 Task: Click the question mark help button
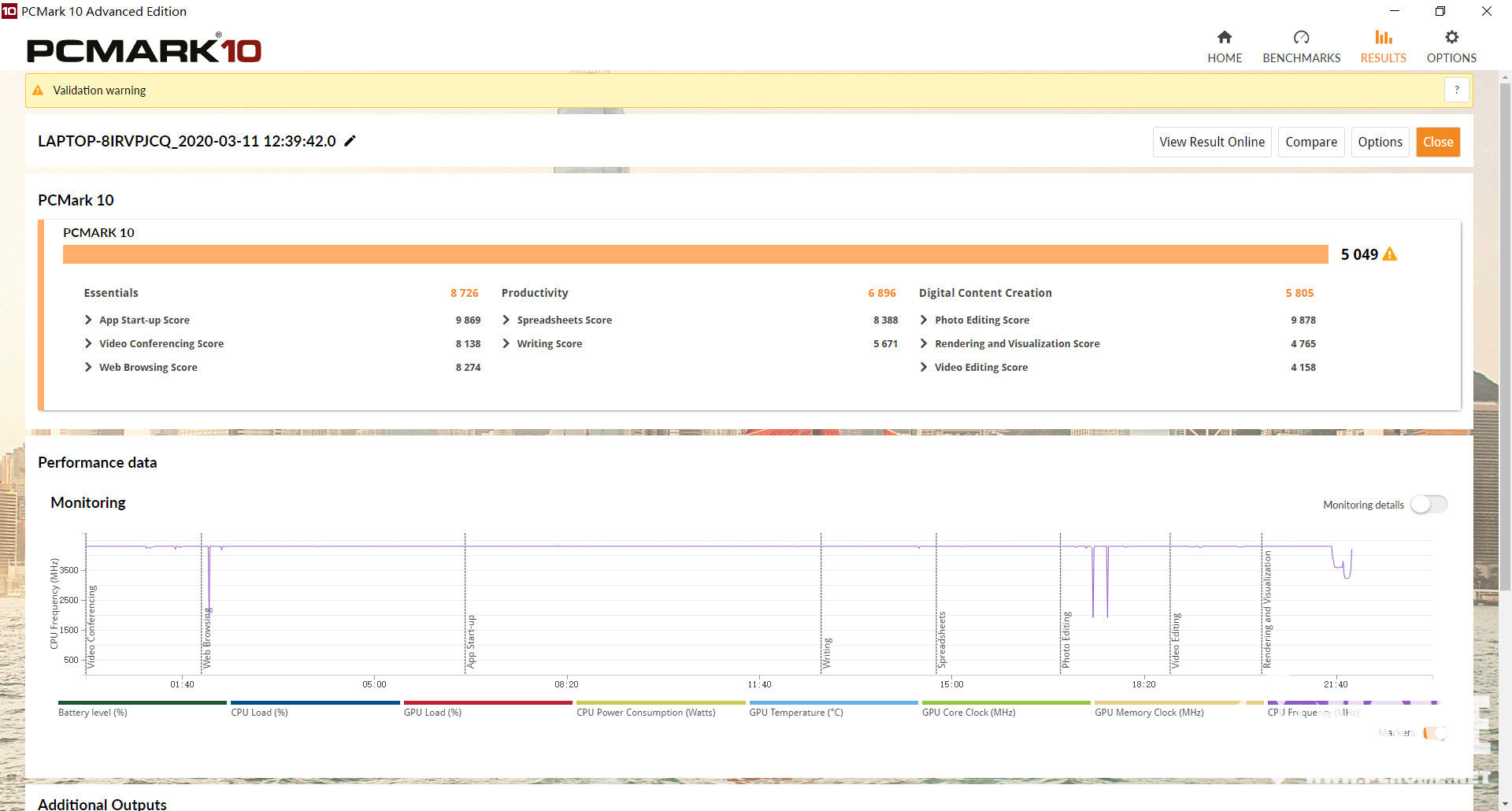pos(1457,90)
